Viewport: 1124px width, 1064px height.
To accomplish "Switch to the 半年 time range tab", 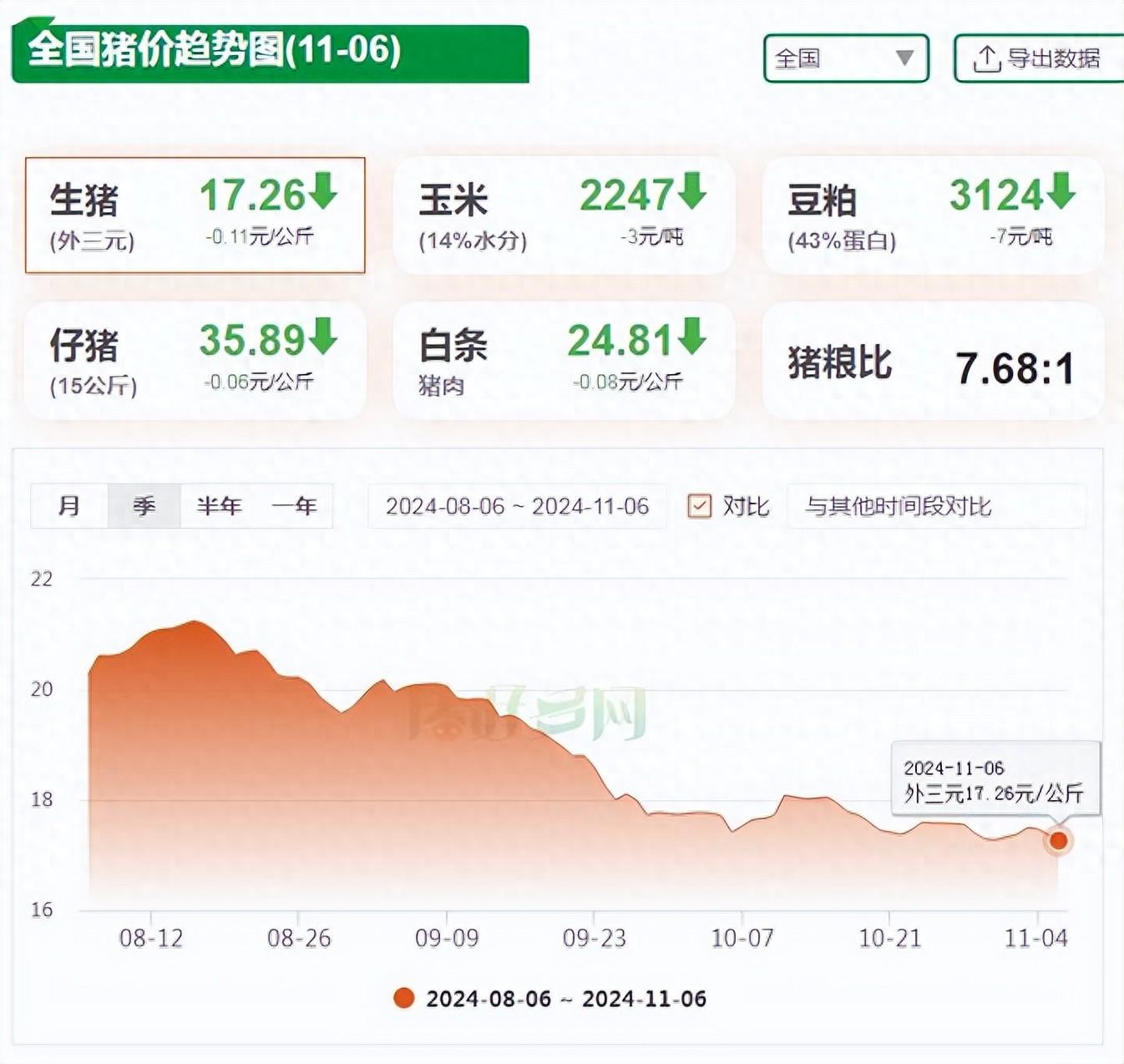I will coord(219,506).
